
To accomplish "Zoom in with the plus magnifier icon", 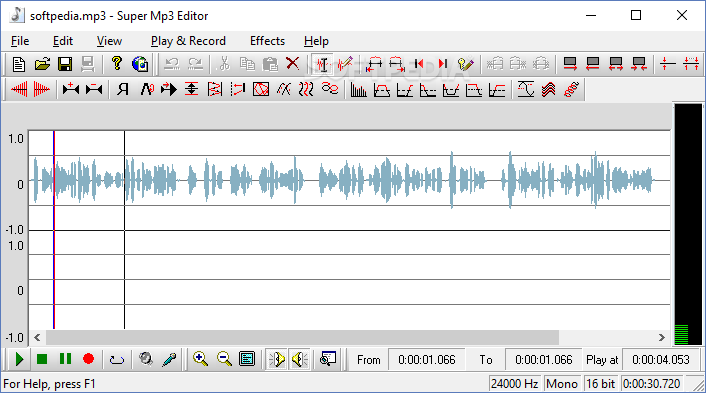I will point(200,359).
